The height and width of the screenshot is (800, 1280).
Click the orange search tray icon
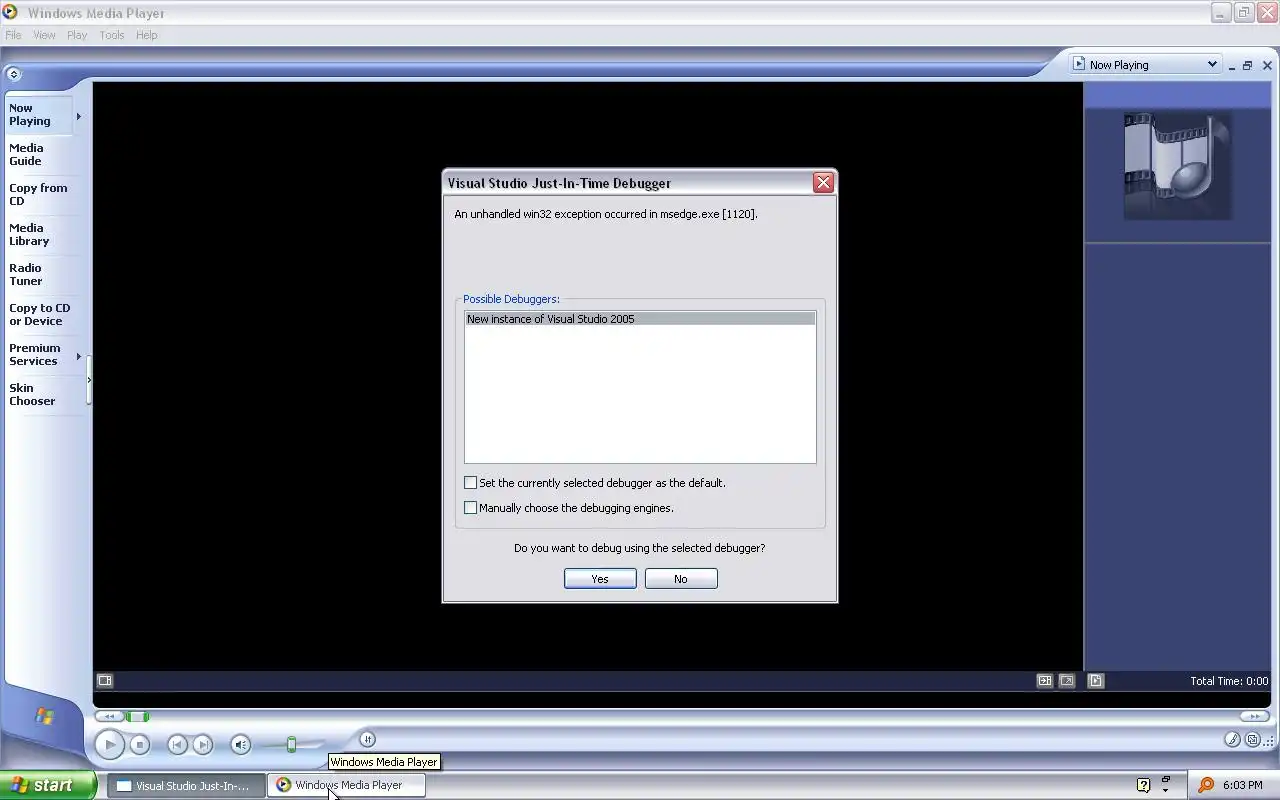(x=1206, y=785)
